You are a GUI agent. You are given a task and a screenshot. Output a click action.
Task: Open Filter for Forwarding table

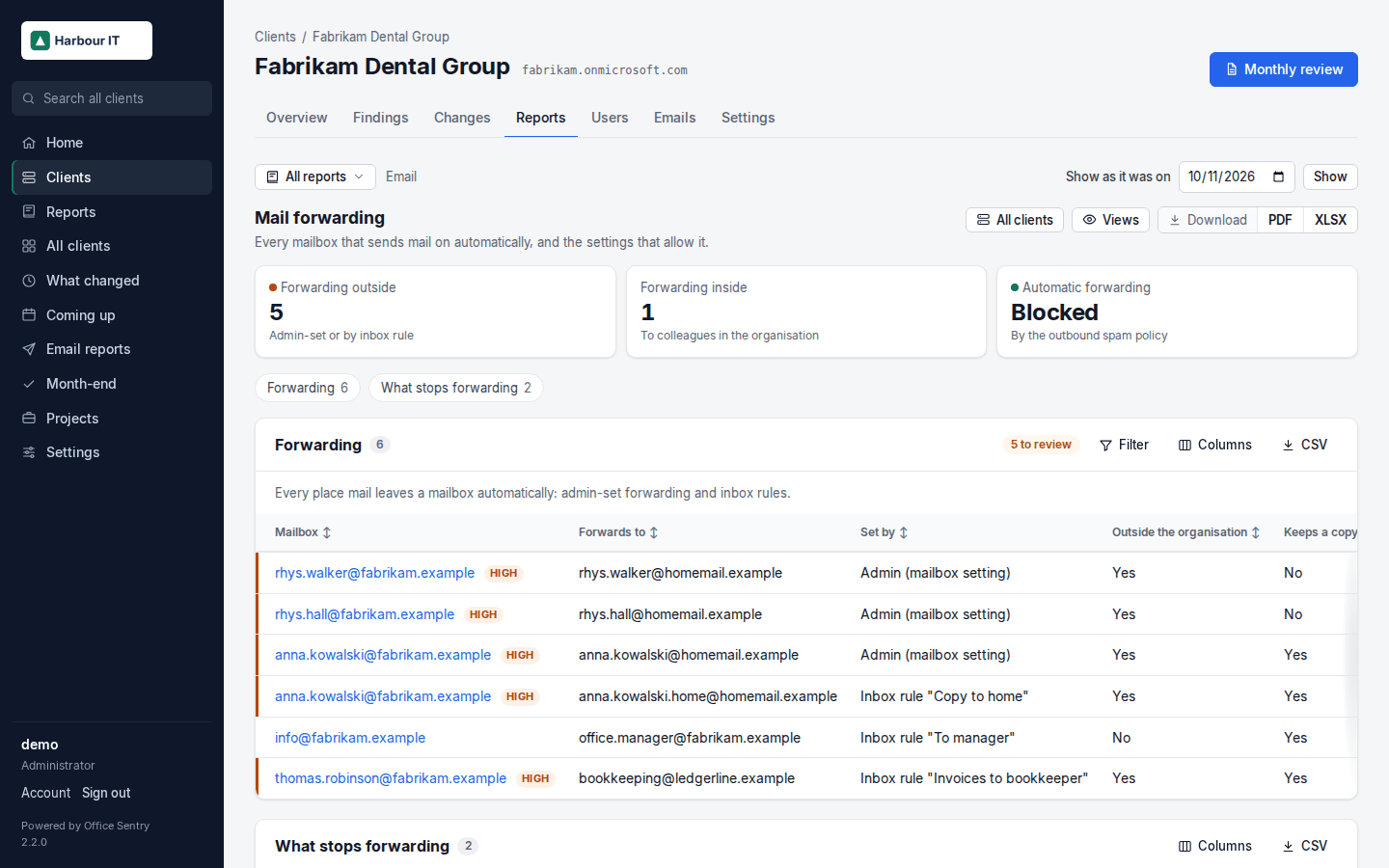click(x=1124, y=445)
